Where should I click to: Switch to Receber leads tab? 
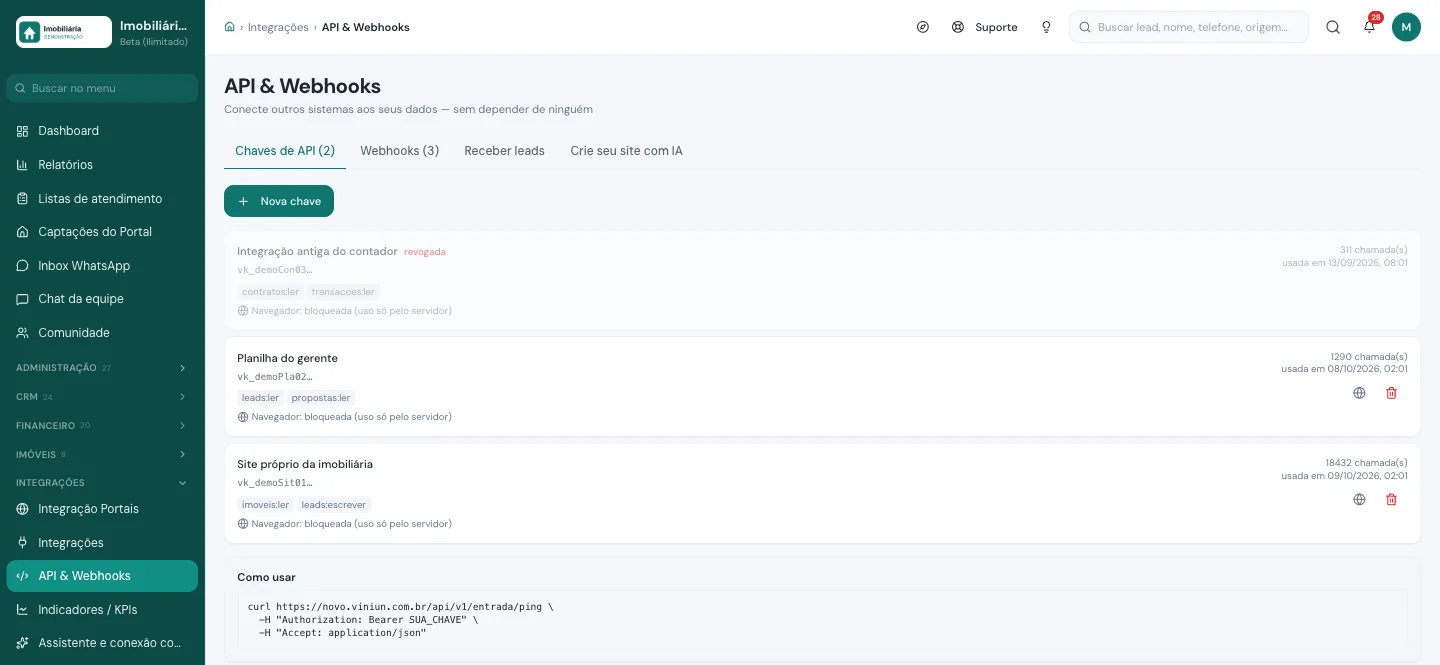pos(504,151)
